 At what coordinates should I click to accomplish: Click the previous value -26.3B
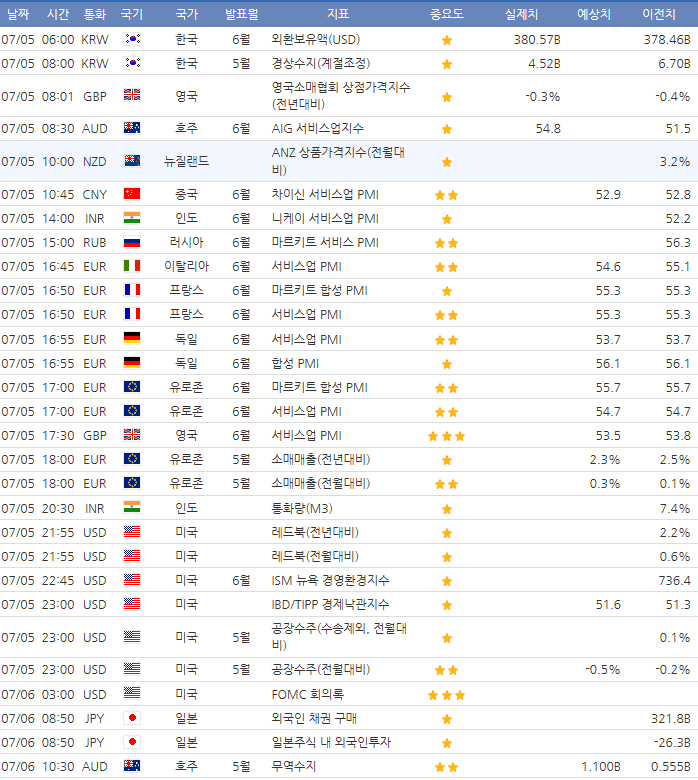click(x=672, y=742)
